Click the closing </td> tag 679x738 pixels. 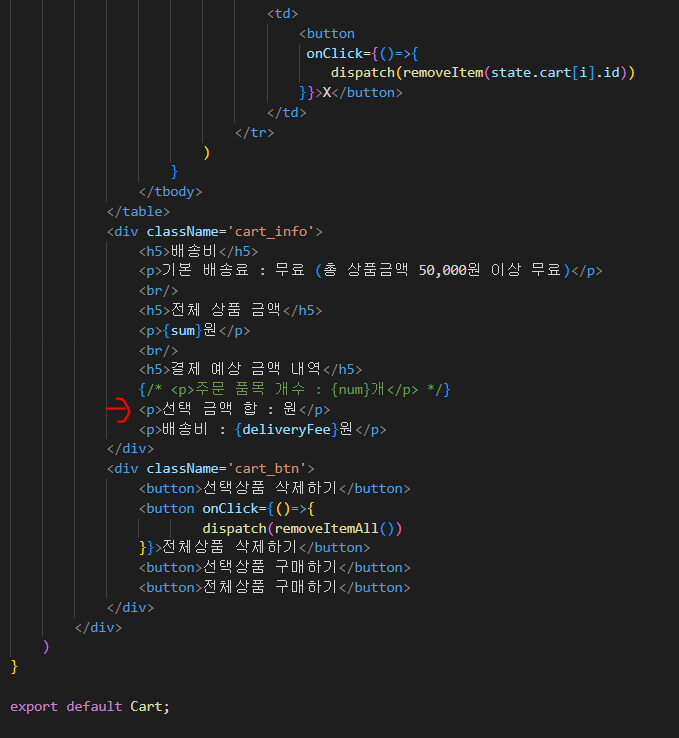287,112
